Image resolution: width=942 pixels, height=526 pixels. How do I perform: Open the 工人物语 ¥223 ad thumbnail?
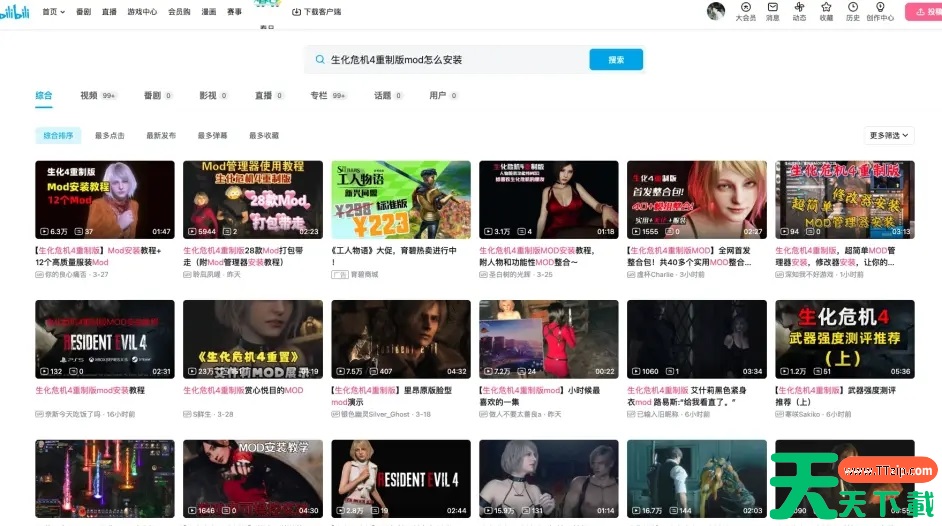tap(401, 199)
